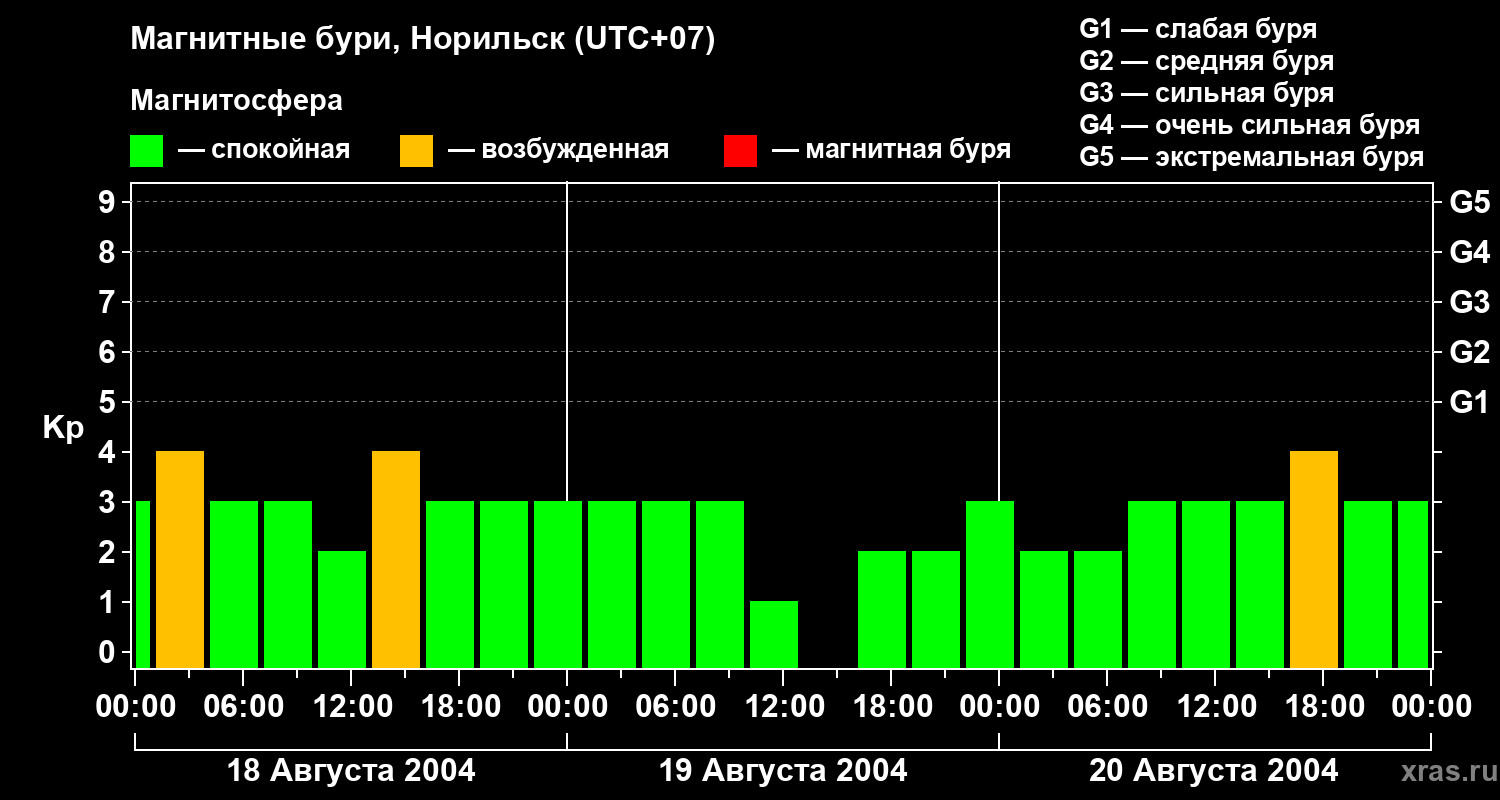This screenshot has width=1500, height=800.
Task: Select the Kp 3 bar crossing midnight into 20 August
Action: (x=990, y=584)
